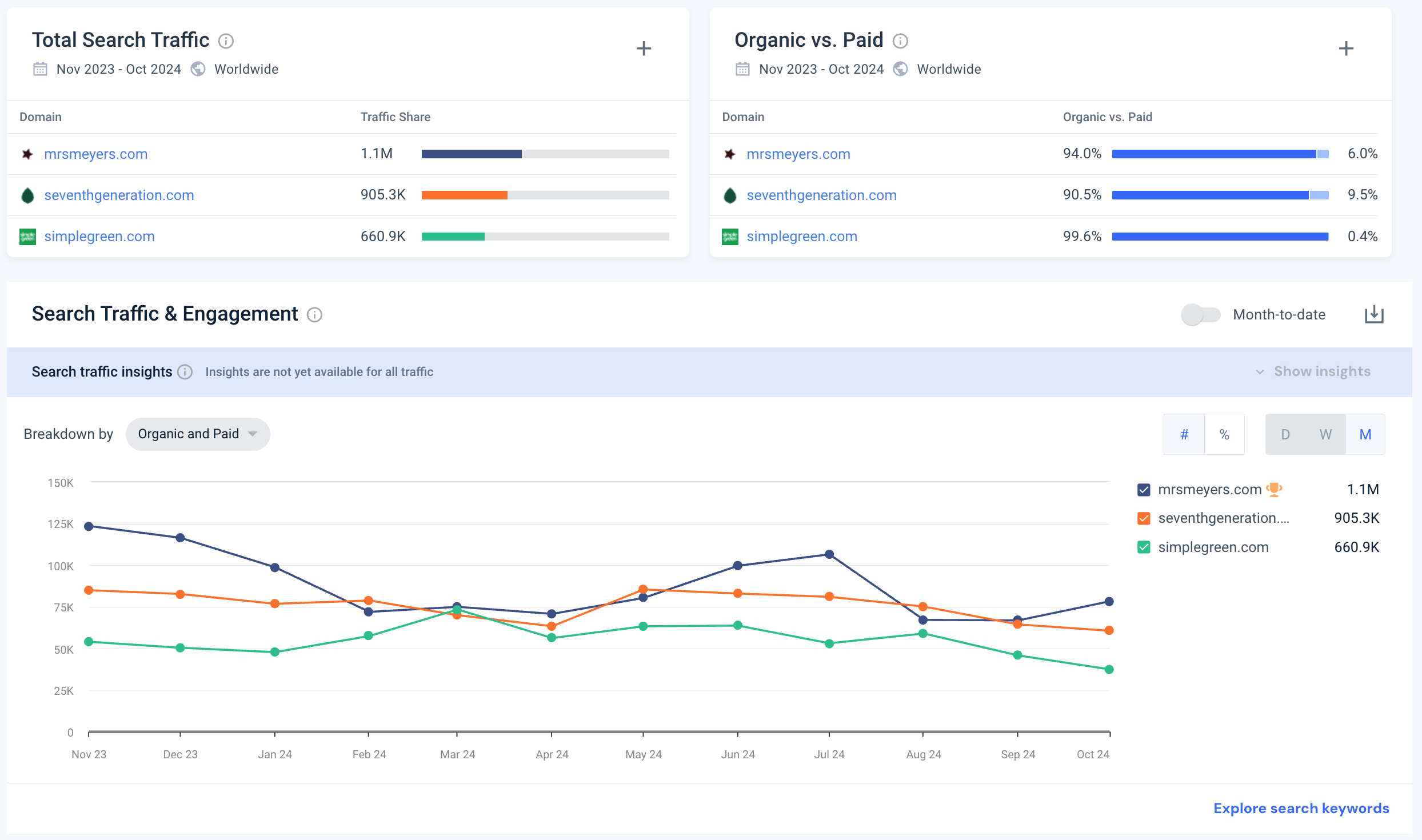Select the daily D granularity tab
Screen dimensions: 1422x840
[x=1285, y=434]
